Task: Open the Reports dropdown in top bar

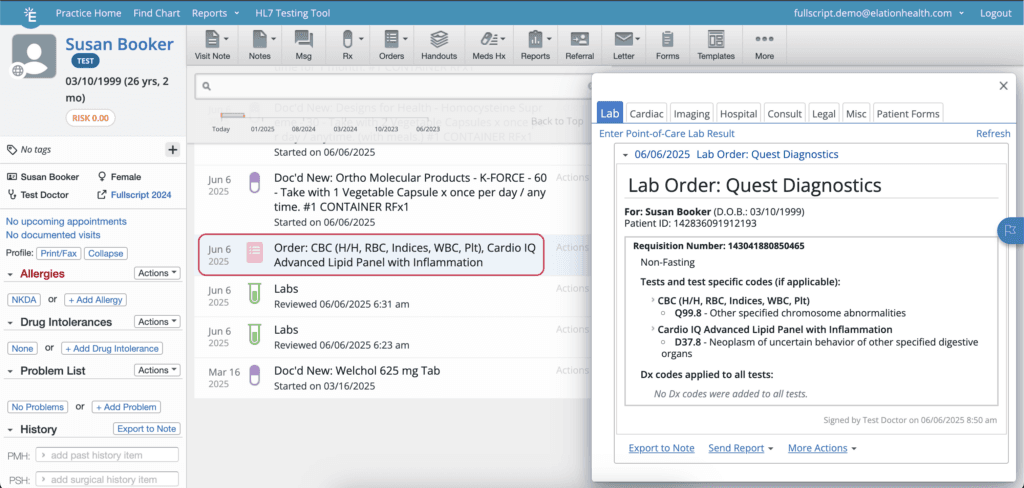Action: click(x=215, y=13)
